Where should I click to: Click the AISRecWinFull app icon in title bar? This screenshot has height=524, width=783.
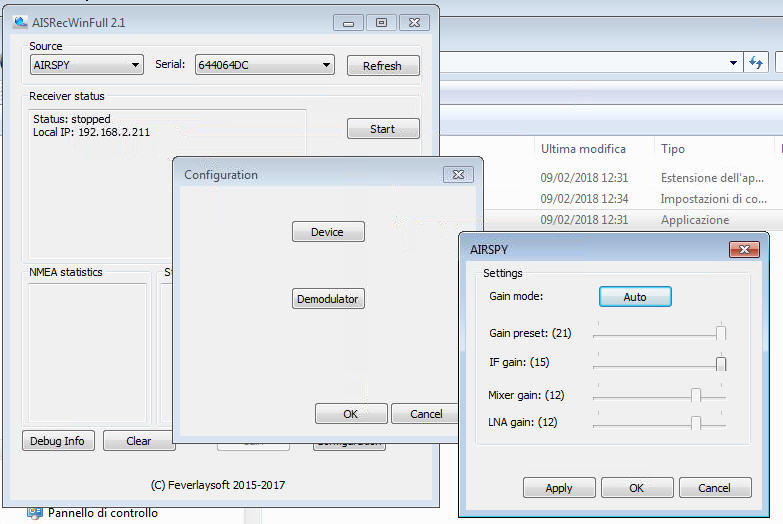20,22
